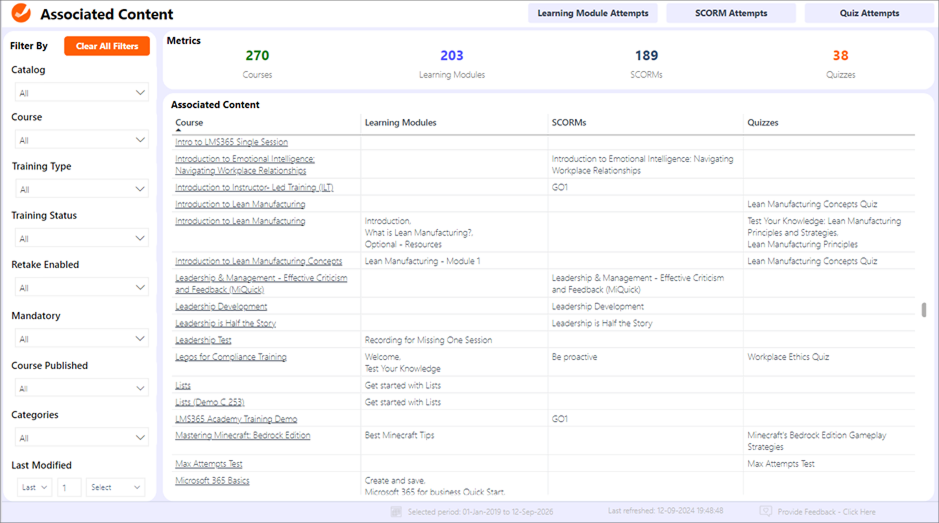Open the Retake Enabled filter dropdown
The width and height of the screenshot is (939, 523).
(x=82, y=288)
